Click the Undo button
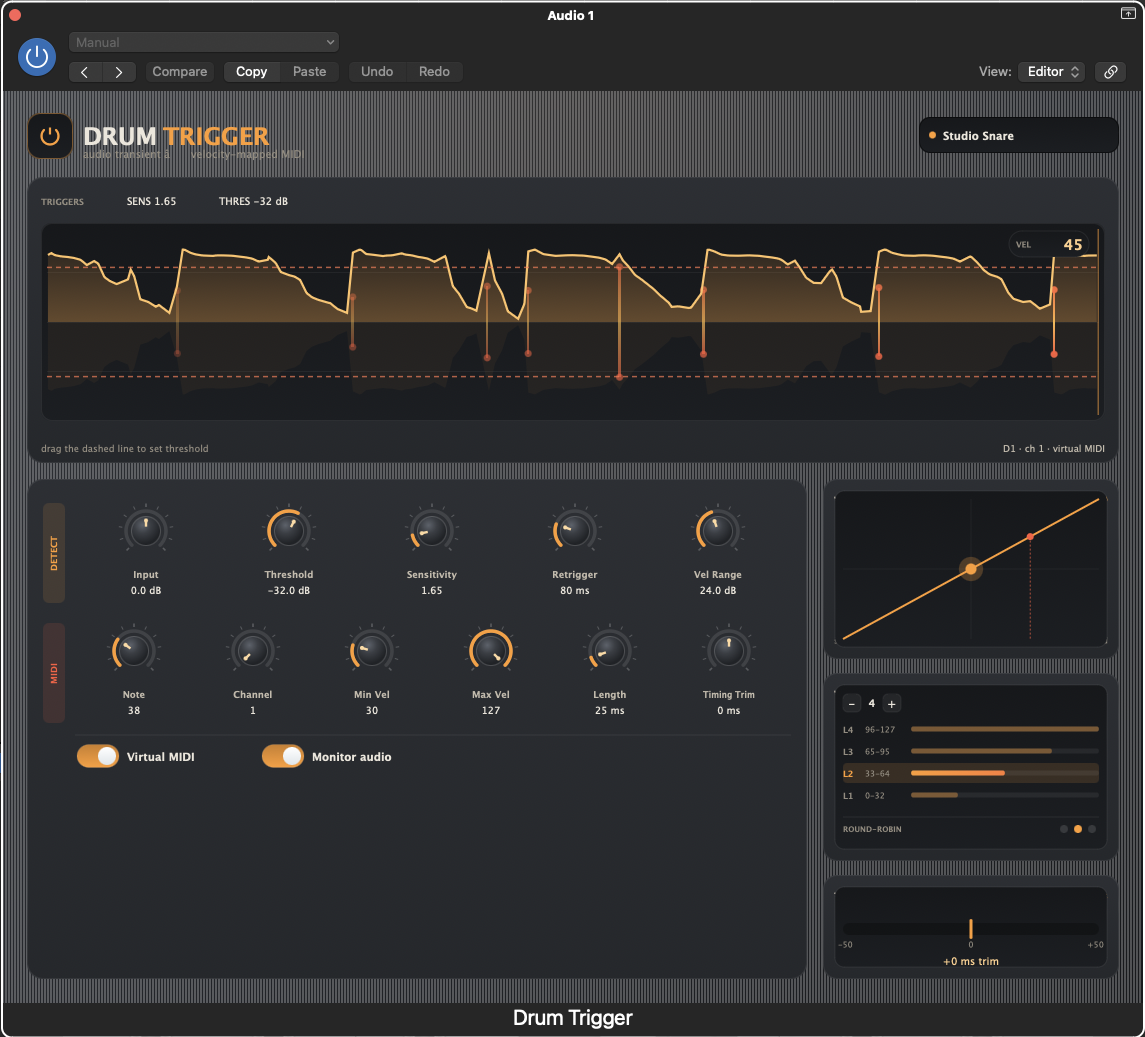The width and height of the screenshot is (1145, 1037). pos(377,72)
